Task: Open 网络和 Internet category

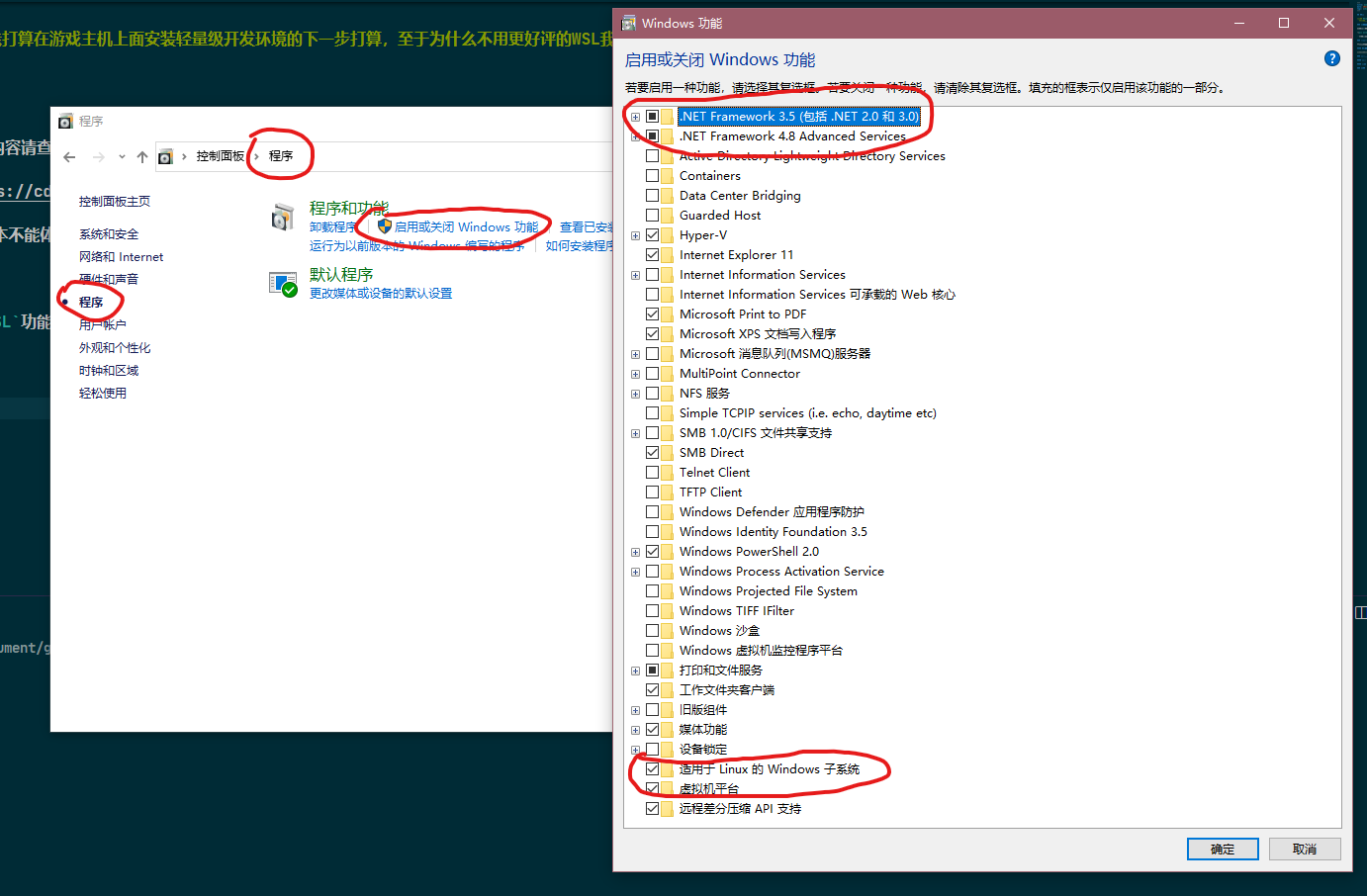Action: pyautogui.click(x=121, y=257)
